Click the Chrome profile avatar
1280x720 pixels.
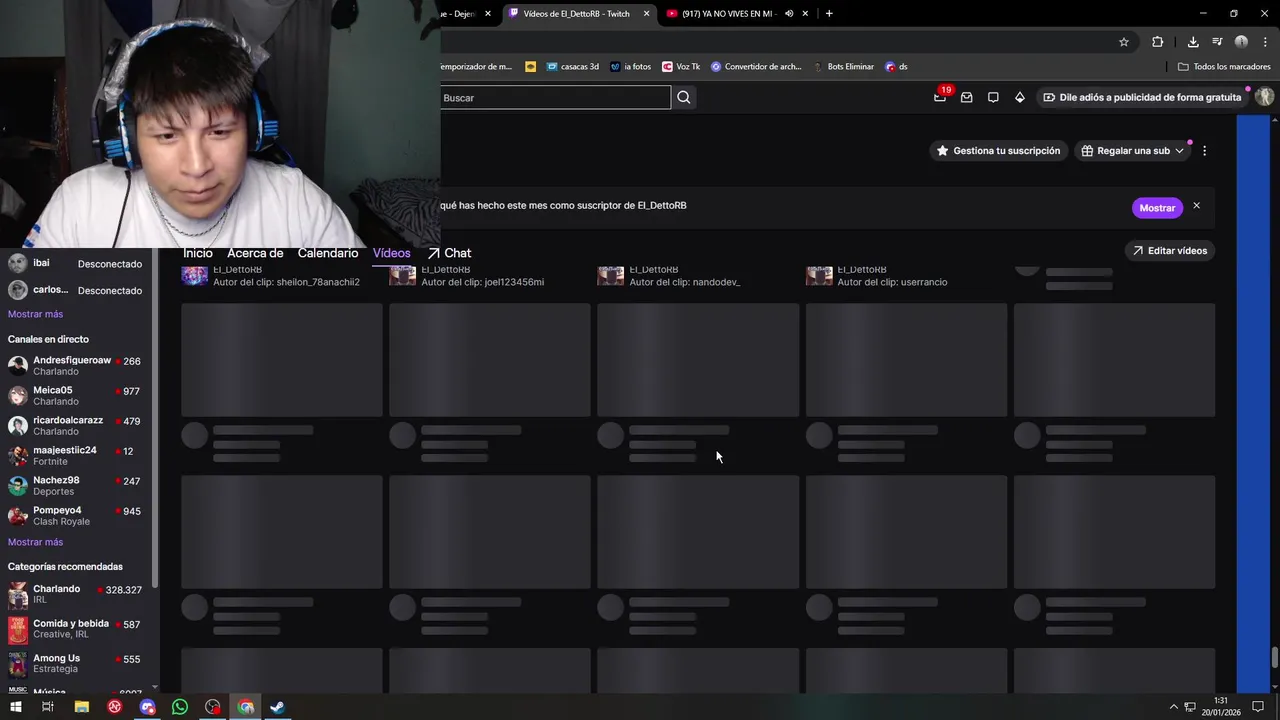[1241, 42]
